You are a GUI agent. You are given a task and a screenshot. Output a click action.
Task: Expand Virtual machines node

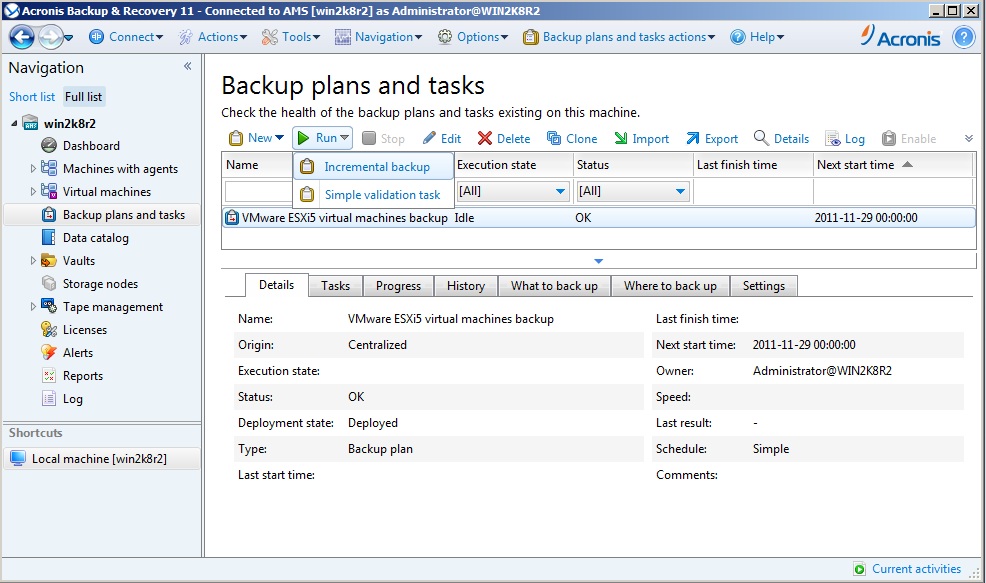click(x=33, y=192)
